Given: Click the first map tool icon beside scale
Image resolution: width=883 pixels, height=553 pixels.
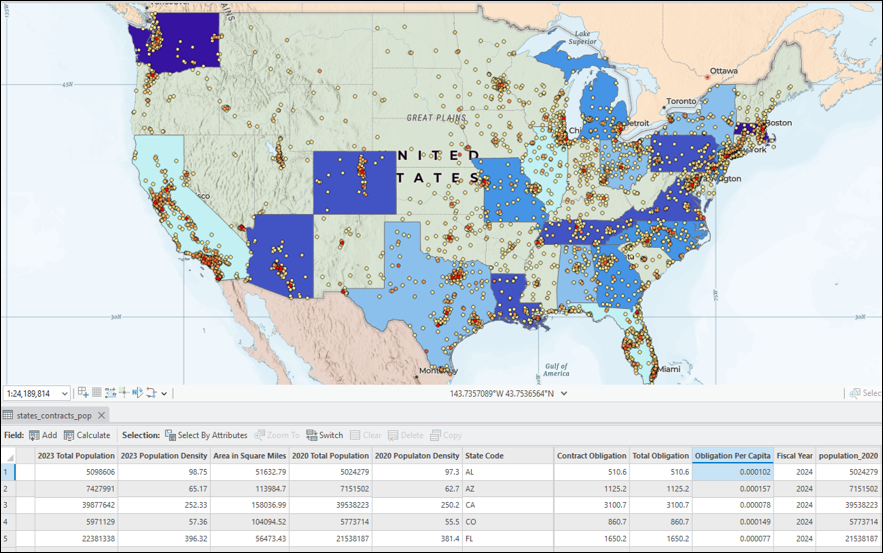Looking at the screenshot, I should coord(83,393).
